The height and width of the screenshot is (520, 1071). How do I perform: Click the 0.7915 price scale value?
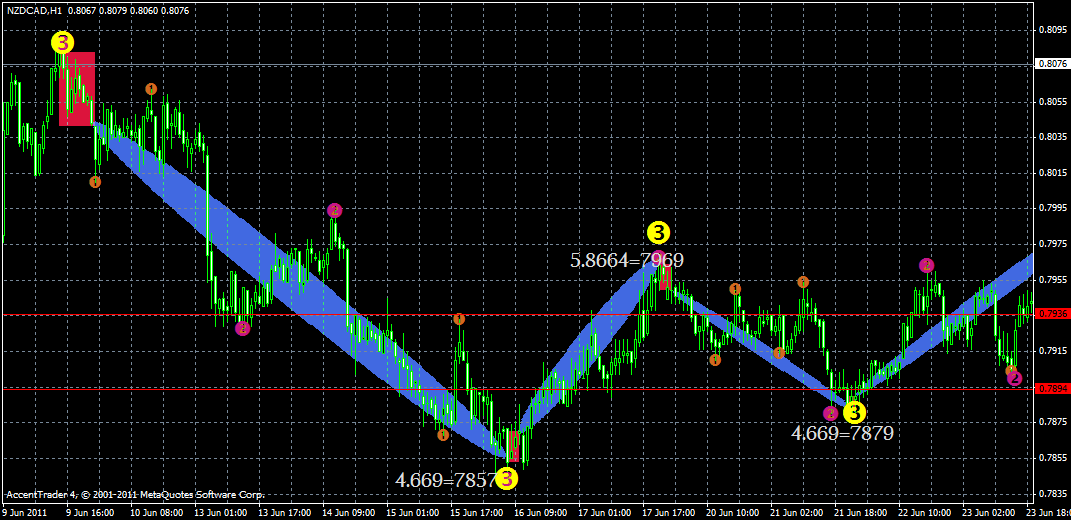tap(1053, 351)
